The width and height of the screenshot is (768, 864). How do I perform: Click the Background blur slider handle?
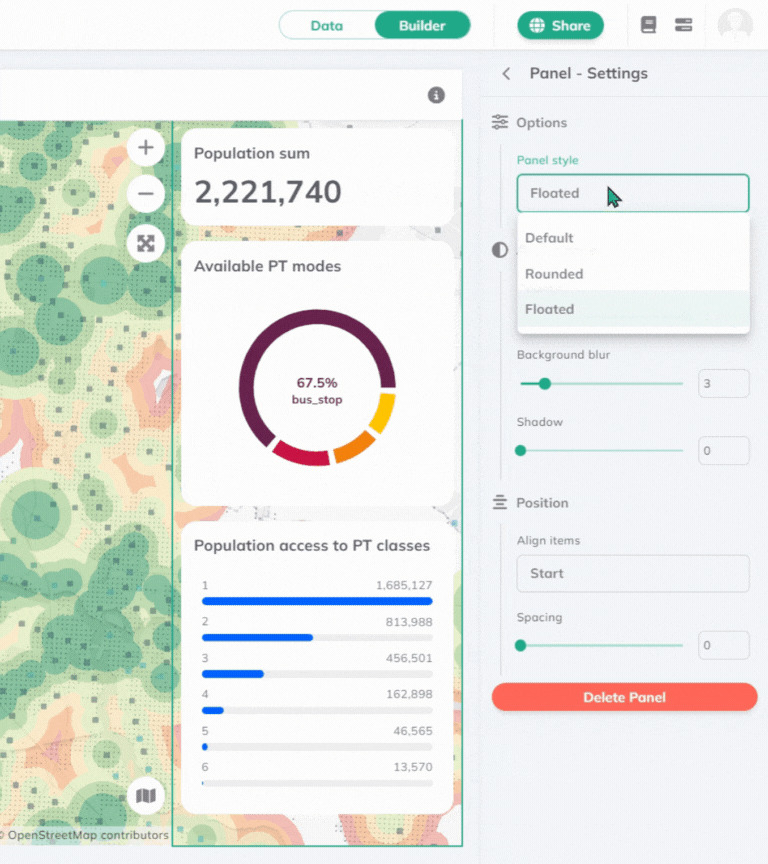coord(545,384)
